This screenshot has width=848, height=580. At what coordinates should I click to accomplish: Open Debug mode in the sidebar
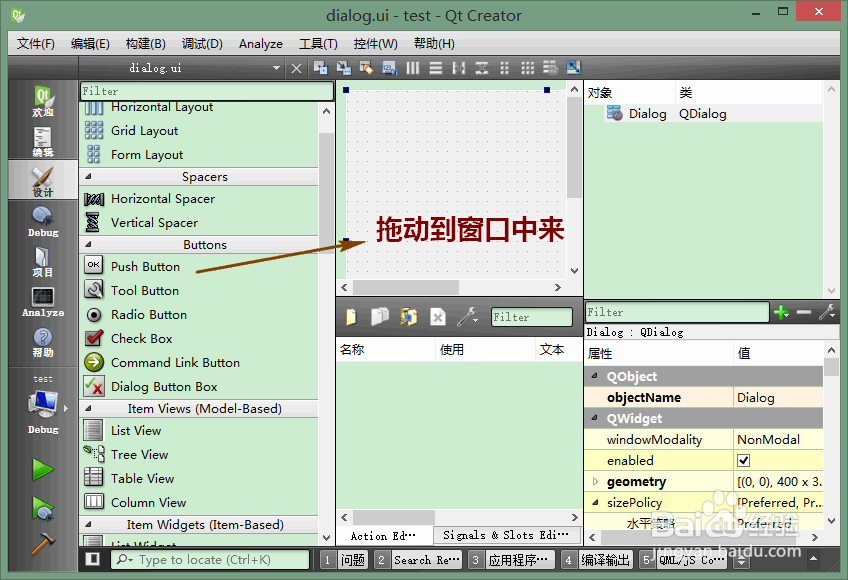(43, 221)
